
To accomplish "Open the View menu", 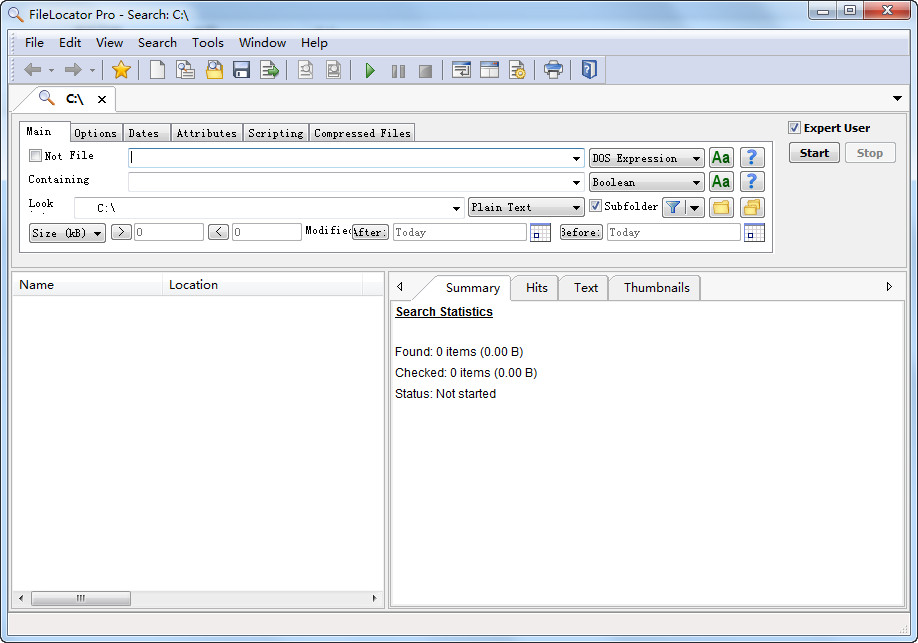I will click(x=109, y=43).
